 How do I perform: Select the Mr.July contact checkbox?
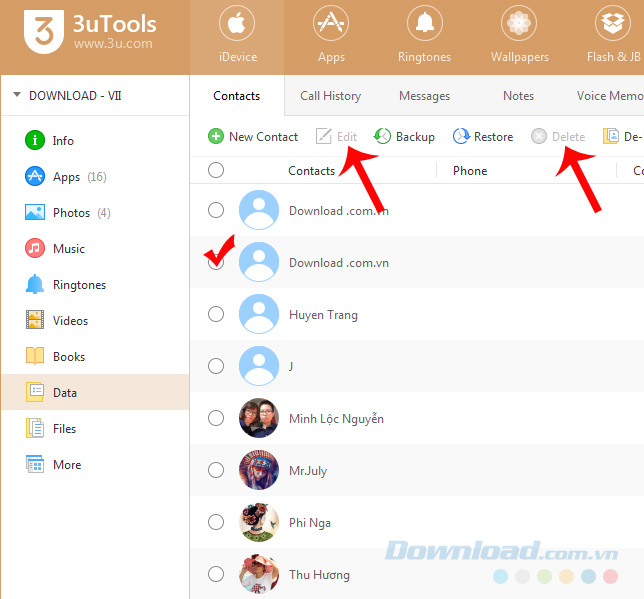click(x=216, y=470)
